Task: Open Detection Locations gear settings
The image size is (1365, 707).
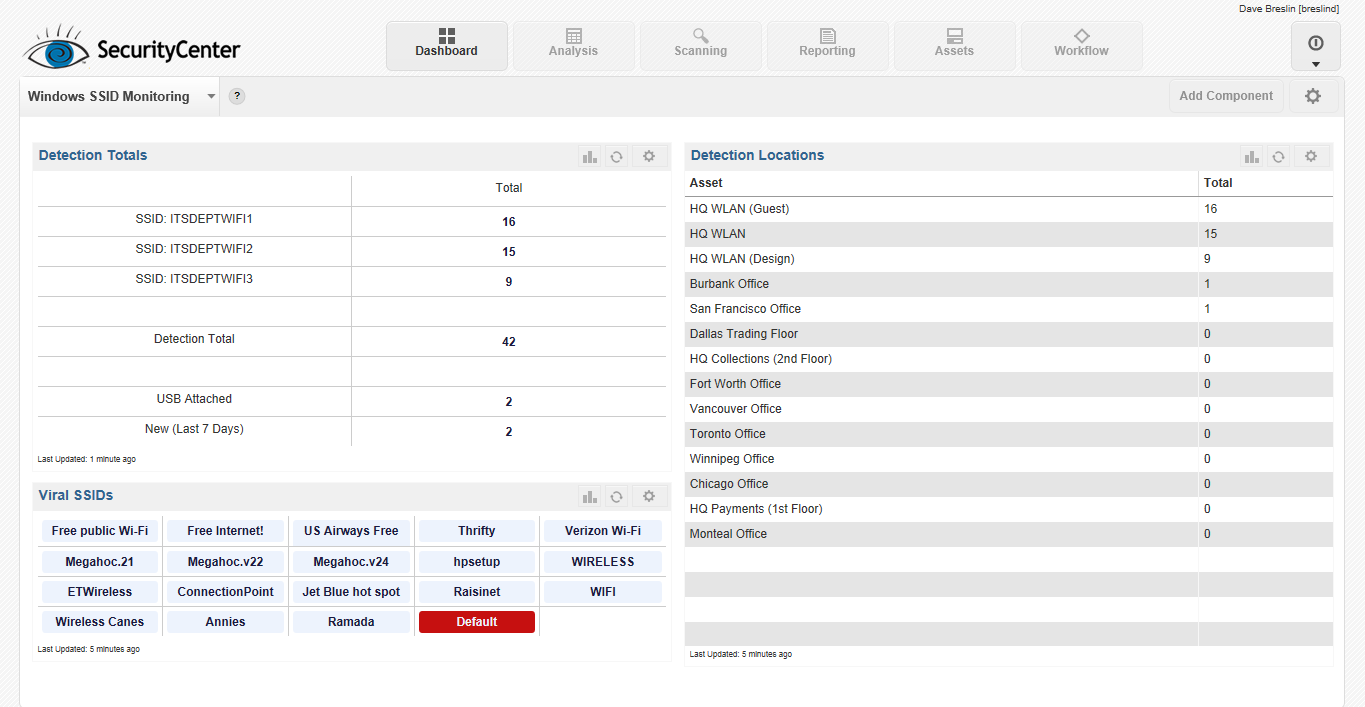Action: pos(1311,157)
